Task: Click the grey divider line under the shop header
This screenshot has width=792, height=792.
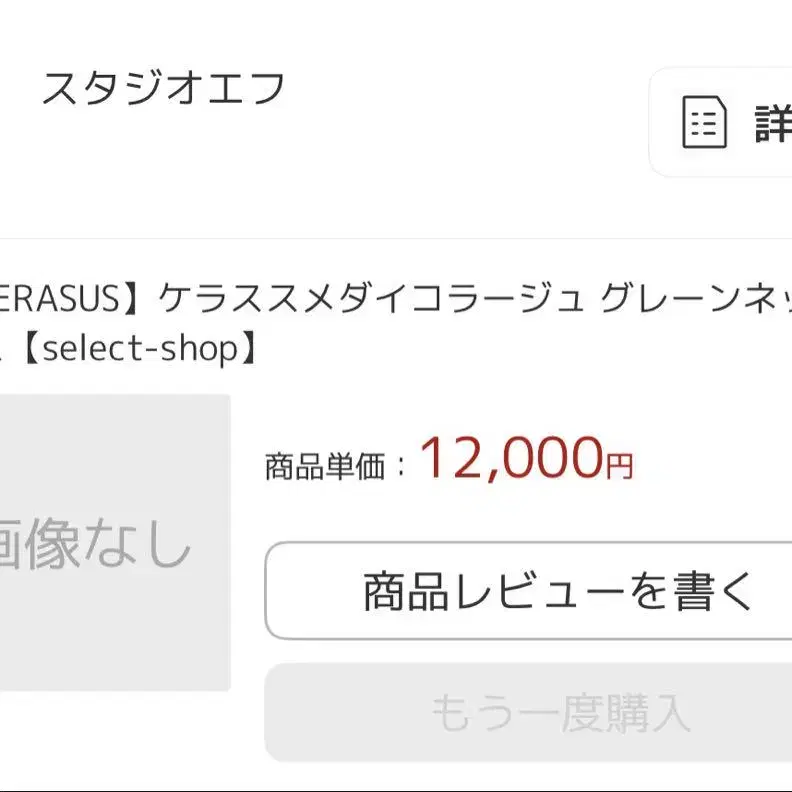Action: pos(396,238)
